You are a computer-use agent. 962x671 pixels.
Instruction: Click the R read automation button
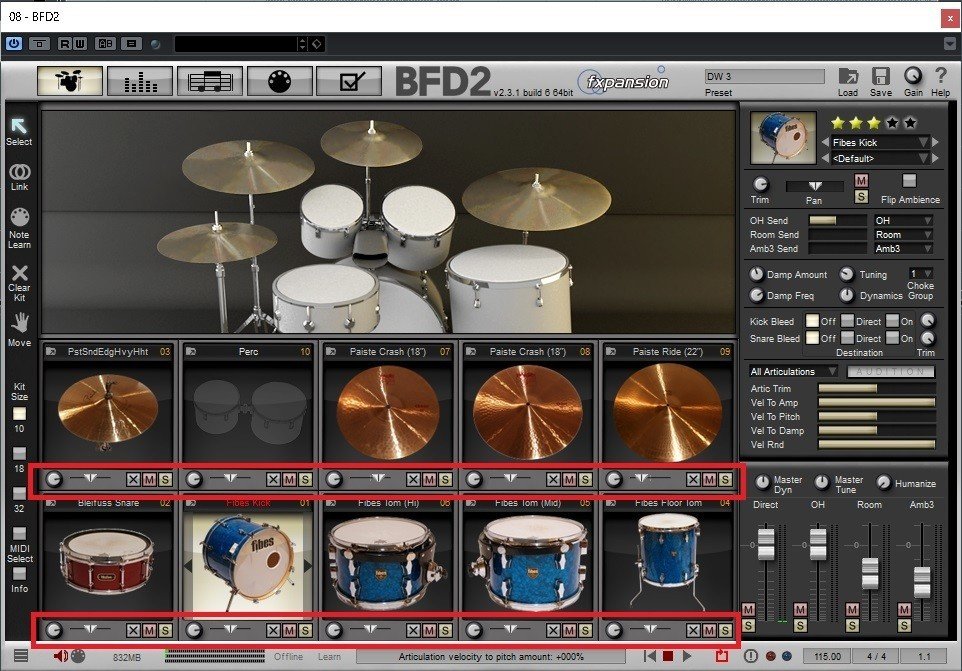(x=65, y=44)
